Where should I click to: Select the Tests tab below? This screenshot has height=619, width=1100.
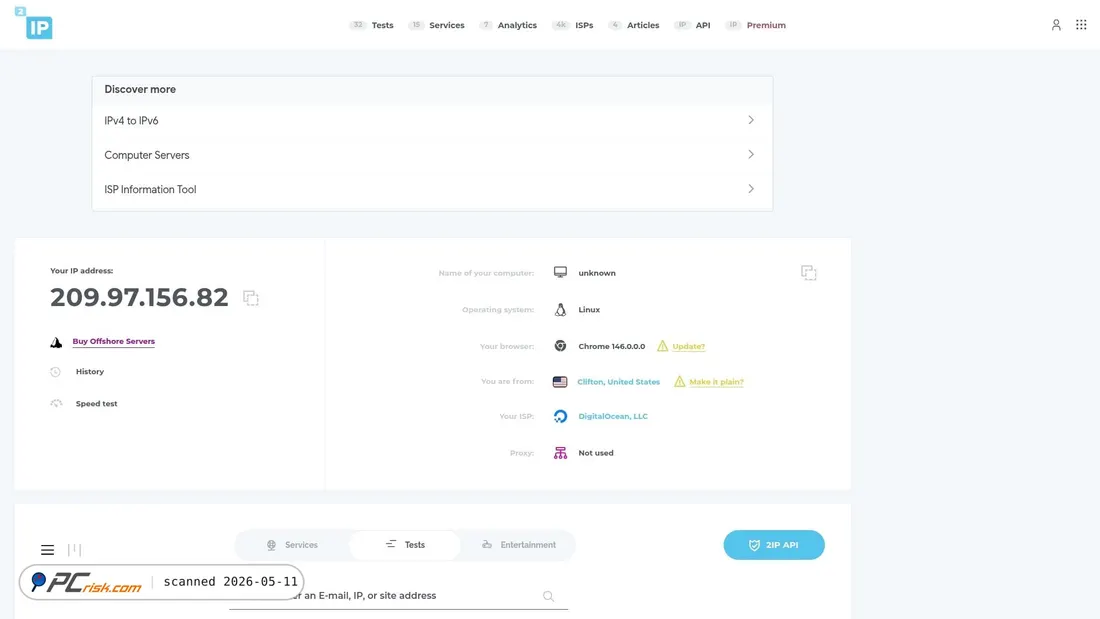(x=405, y=545)
